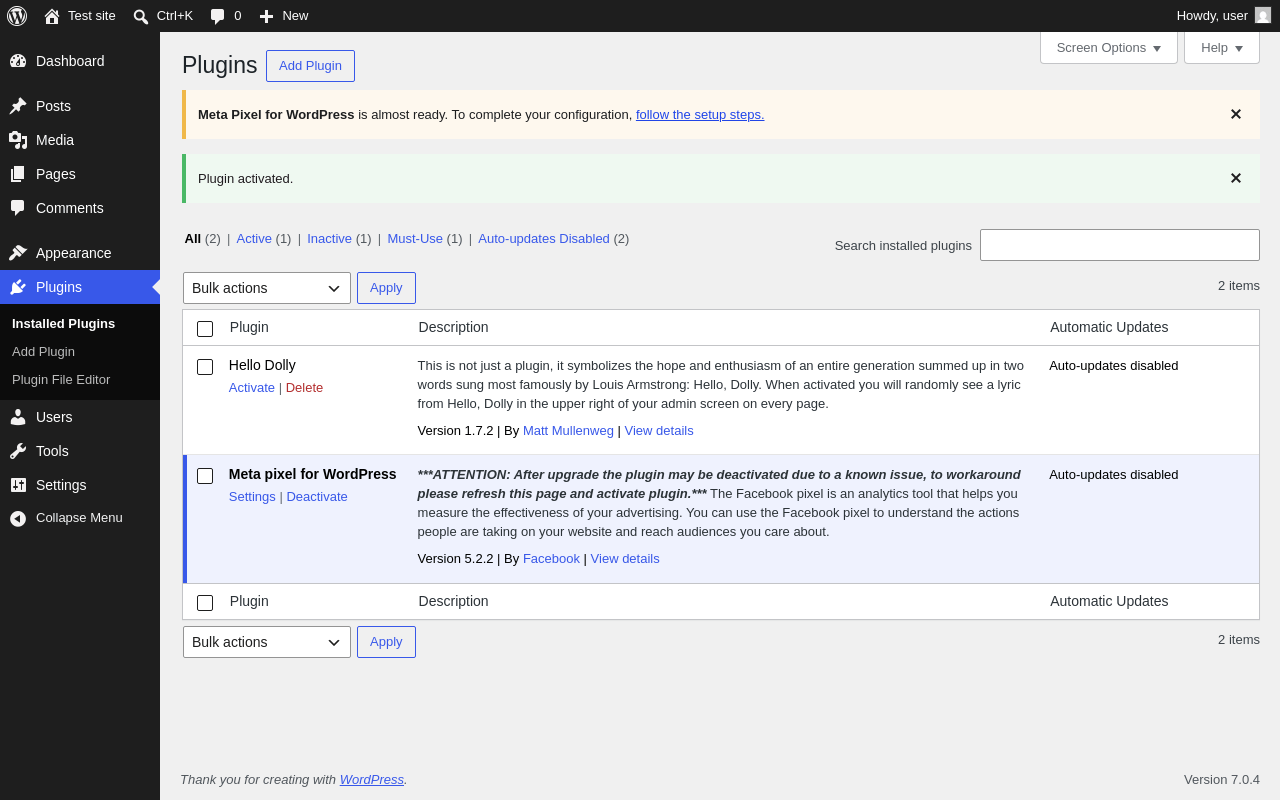Image resolution: width=1280 pixels, height=800 pixels.
Task: Activate the Hello Dolly plugin
Action: tap(252, 388)
